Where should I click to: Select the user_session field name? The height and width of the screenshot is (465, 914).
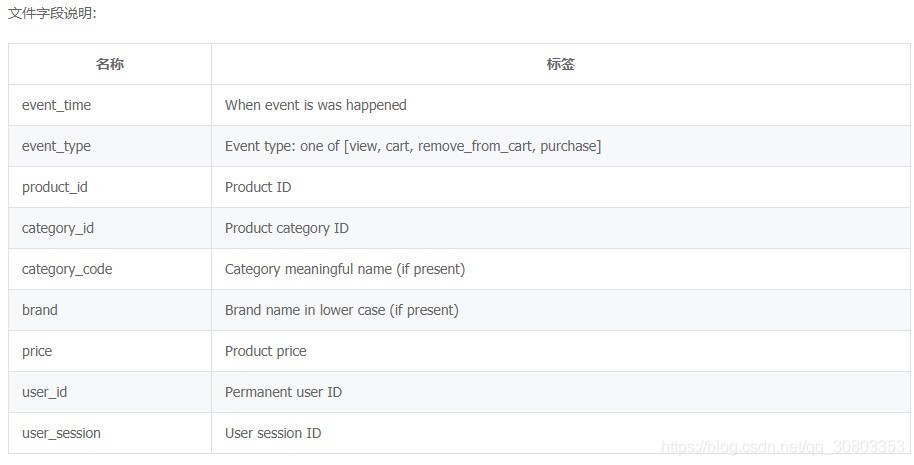tap(61, 433)
